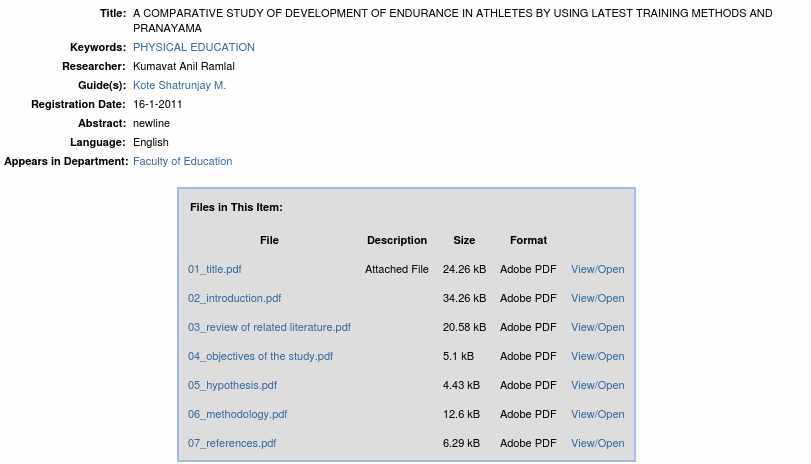Click View/Open for 01_title.pdf
The image size is (811, 464).
coord(597,269)
